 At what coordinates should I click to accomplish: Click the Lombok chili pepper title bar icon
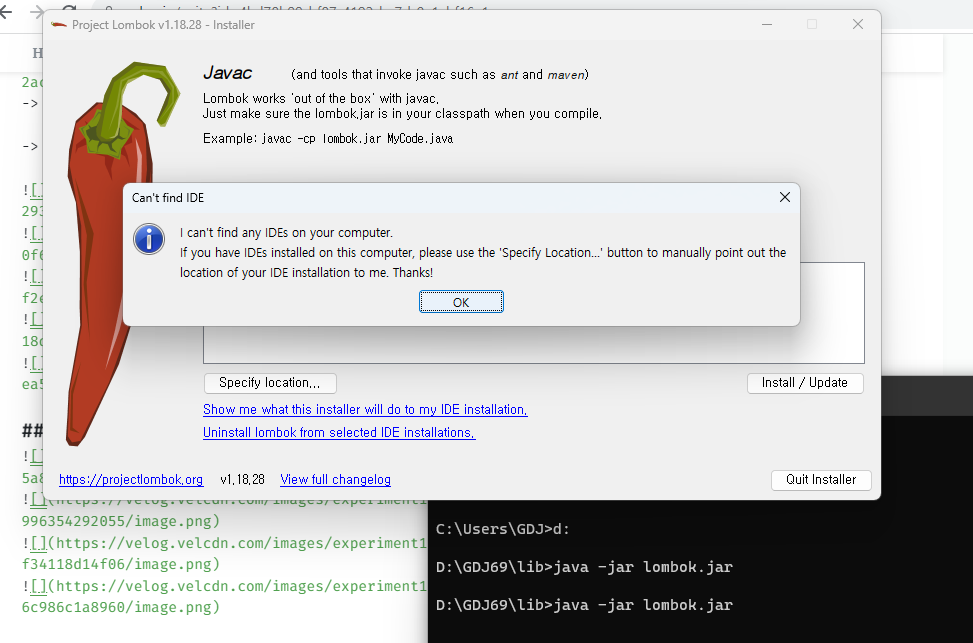[x=59, y=25]
